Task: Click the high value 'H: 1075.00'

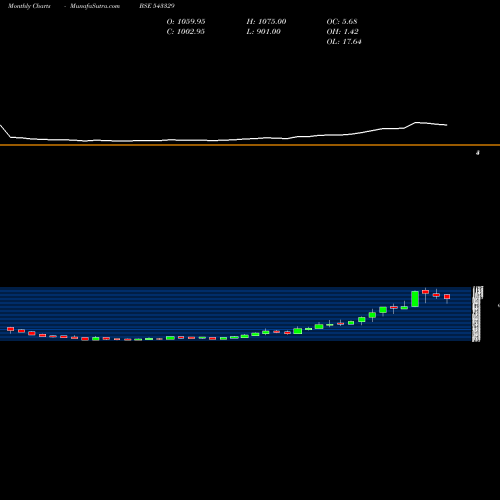Action: click(x=266, y=22)
